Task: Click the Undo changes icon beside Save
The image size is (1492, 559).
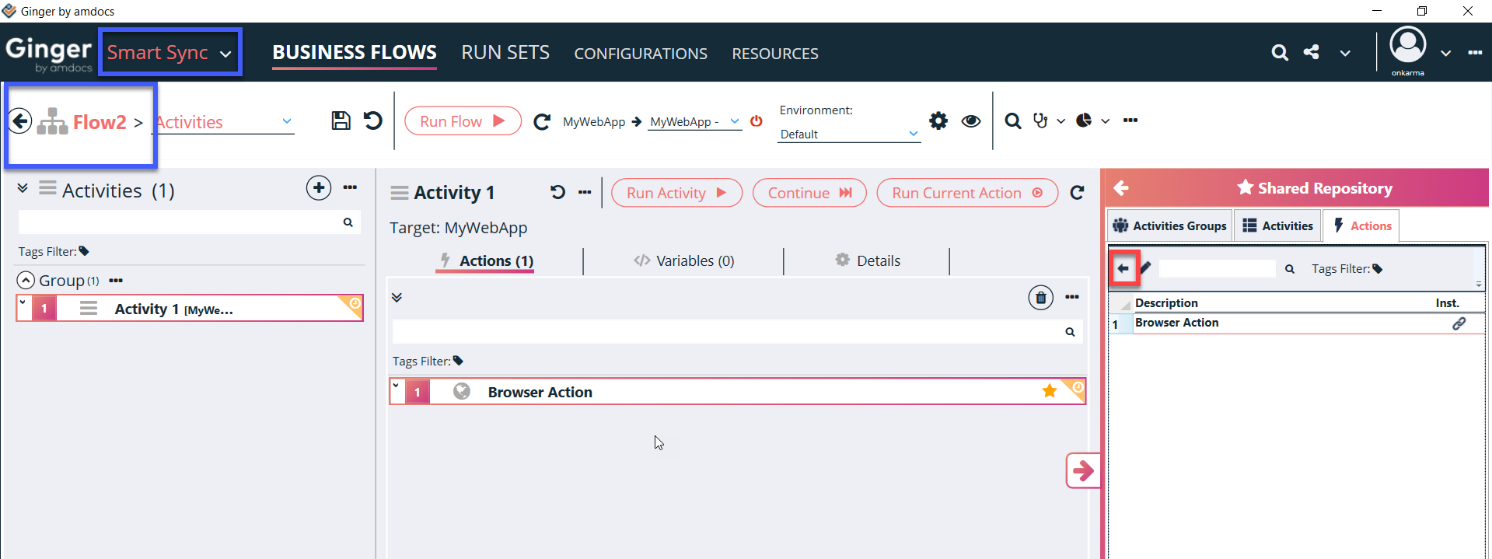Action: (373, 121)
